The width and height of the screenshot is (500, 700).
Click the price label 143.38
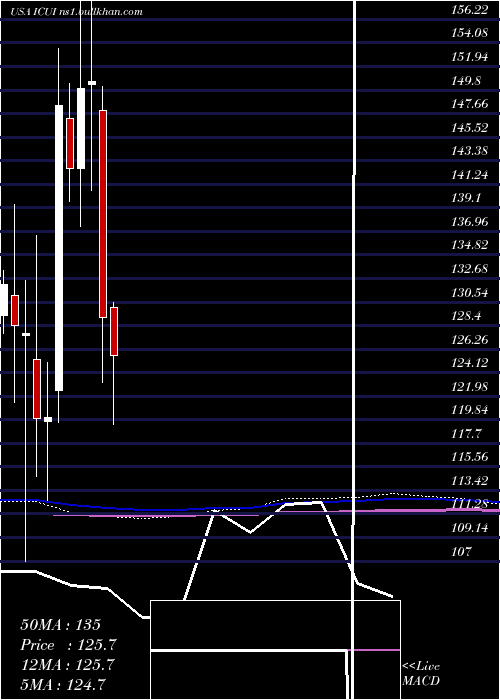[x=470, y=151]
